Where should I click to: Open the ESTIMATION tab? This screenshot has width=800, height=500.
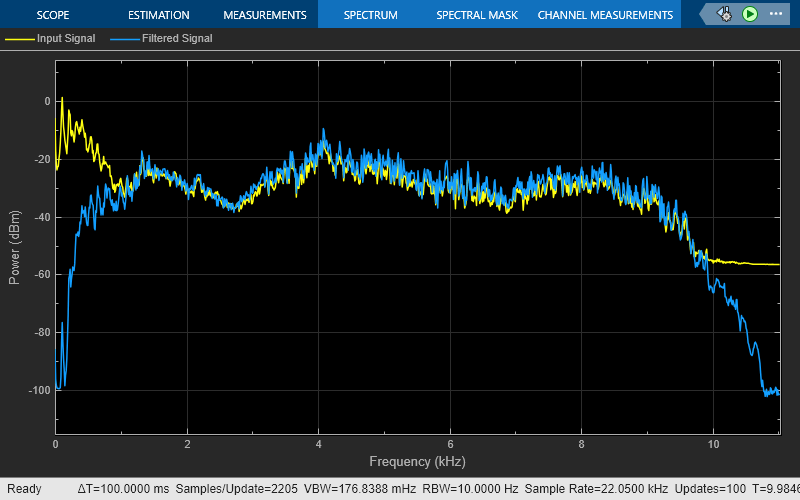coord(159,15)
